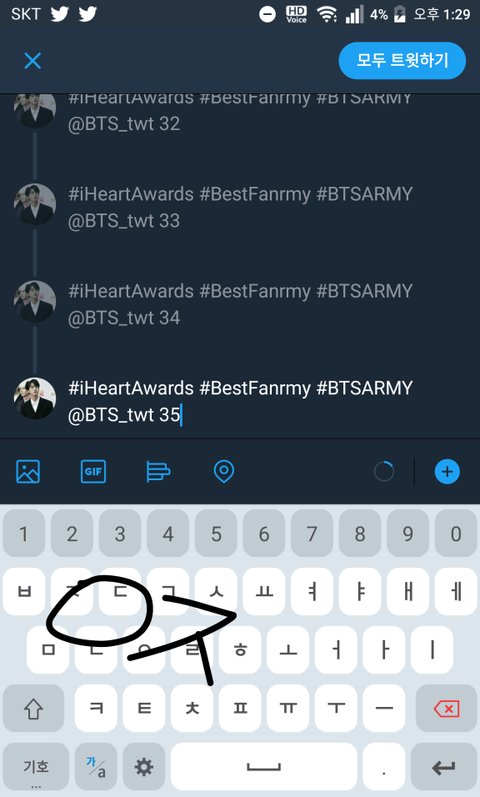Viewport: 480px width, 797px height.
Task: Open the GIF picker
Action: 93,471
